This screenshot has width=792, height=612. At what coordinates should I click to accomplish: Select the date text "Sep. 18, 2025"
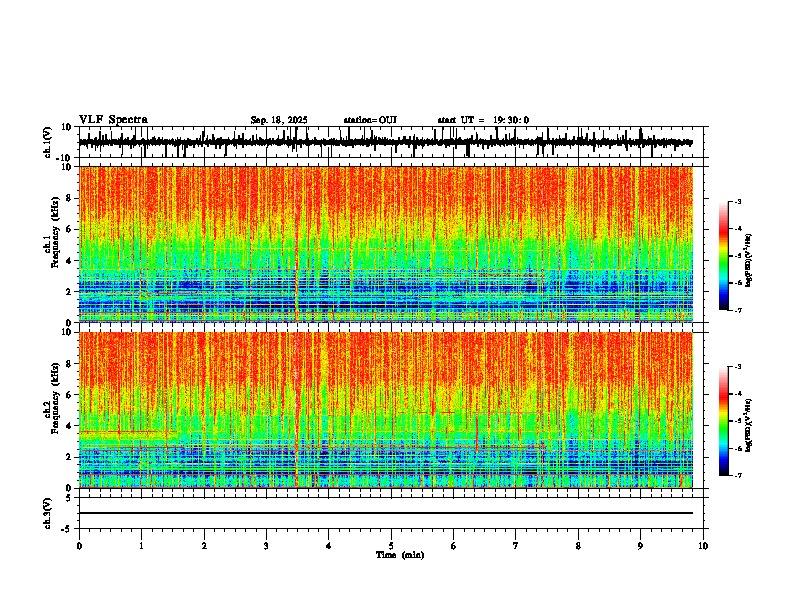tap(279, 120)
